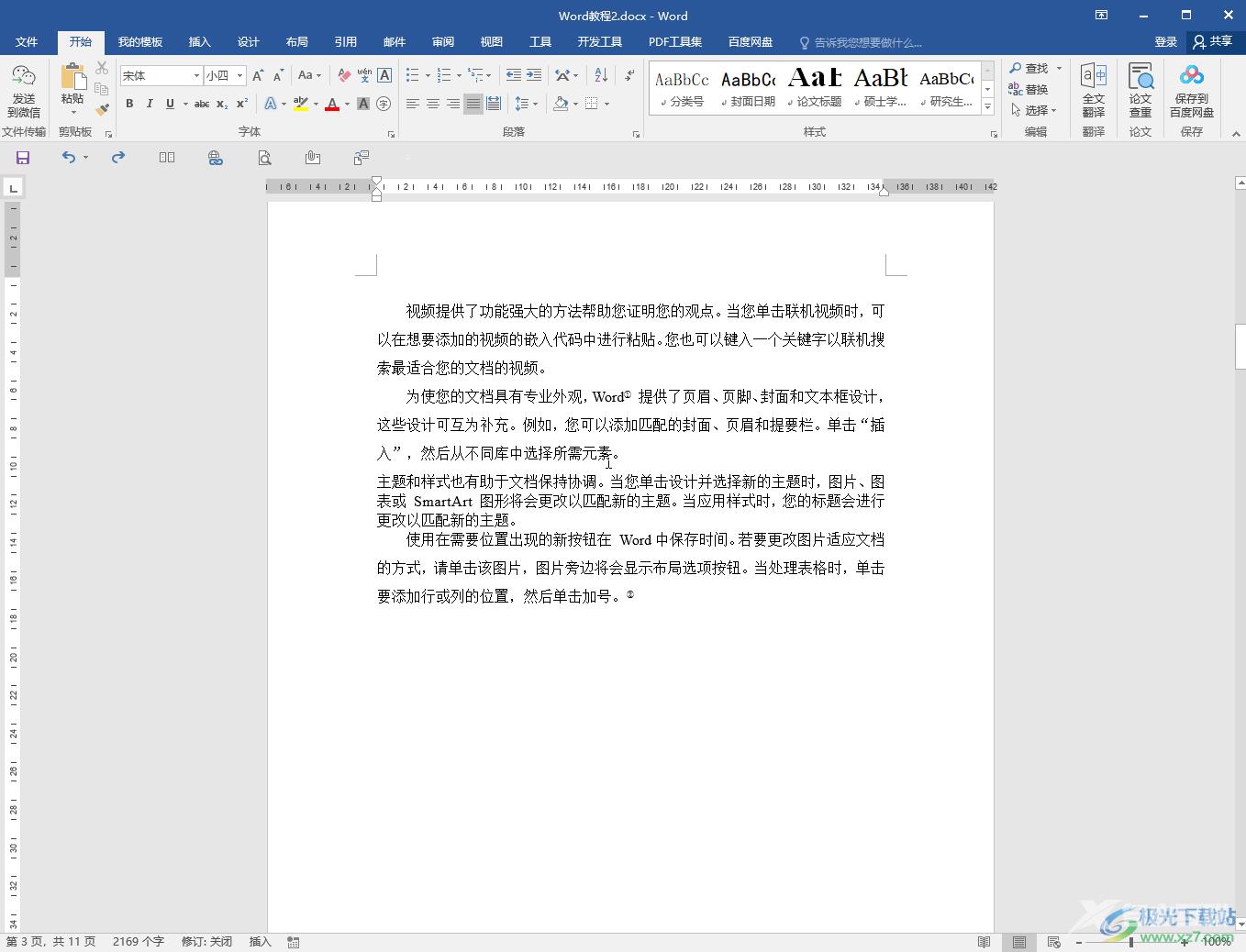This screenshot has width=1246, height=952.
Task: Align text to the right
Action: point(453,104)
